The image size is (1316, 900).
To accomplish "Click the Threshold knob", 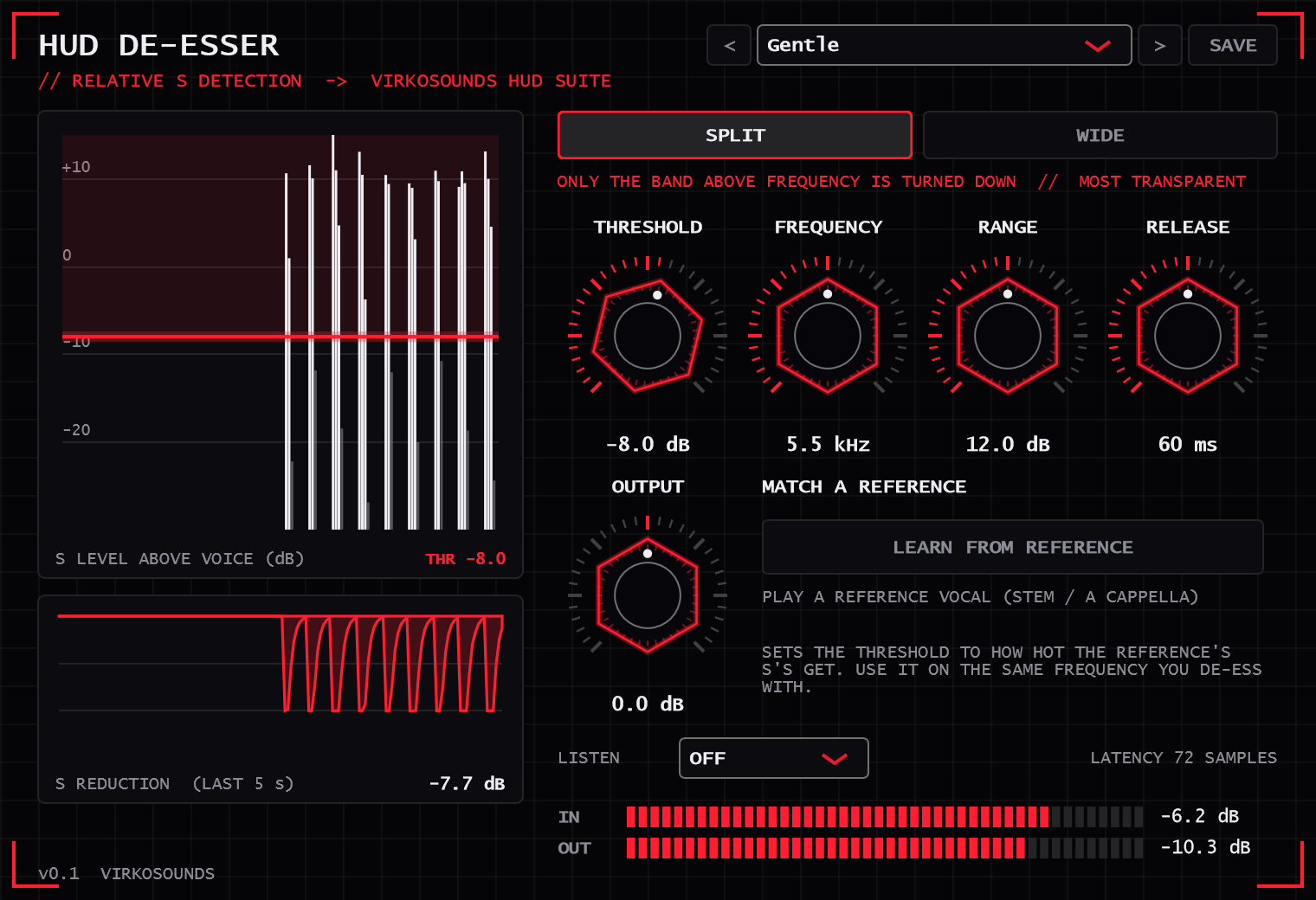I will click(648, 336).
